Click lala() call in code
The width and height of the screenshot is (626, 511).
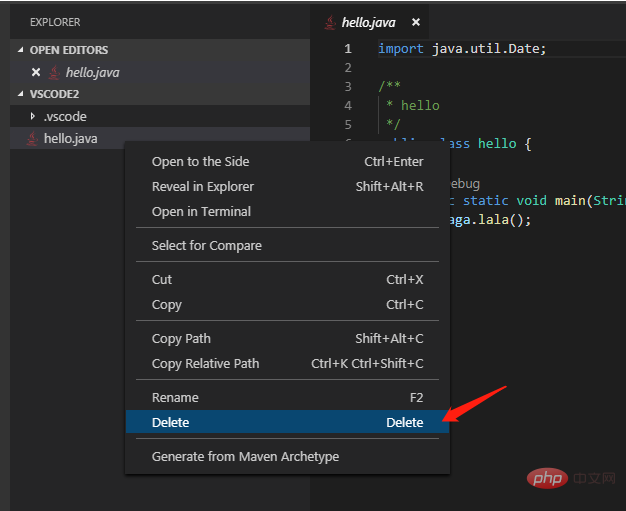500,220
